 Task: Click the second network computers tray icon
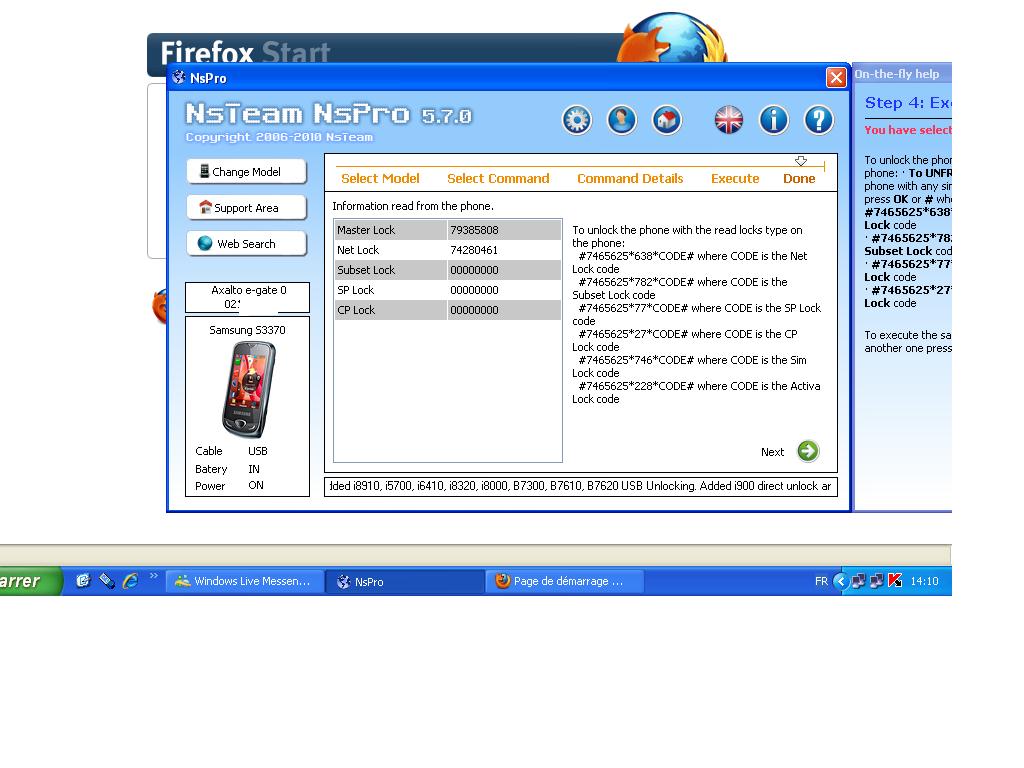pos(876,581)
